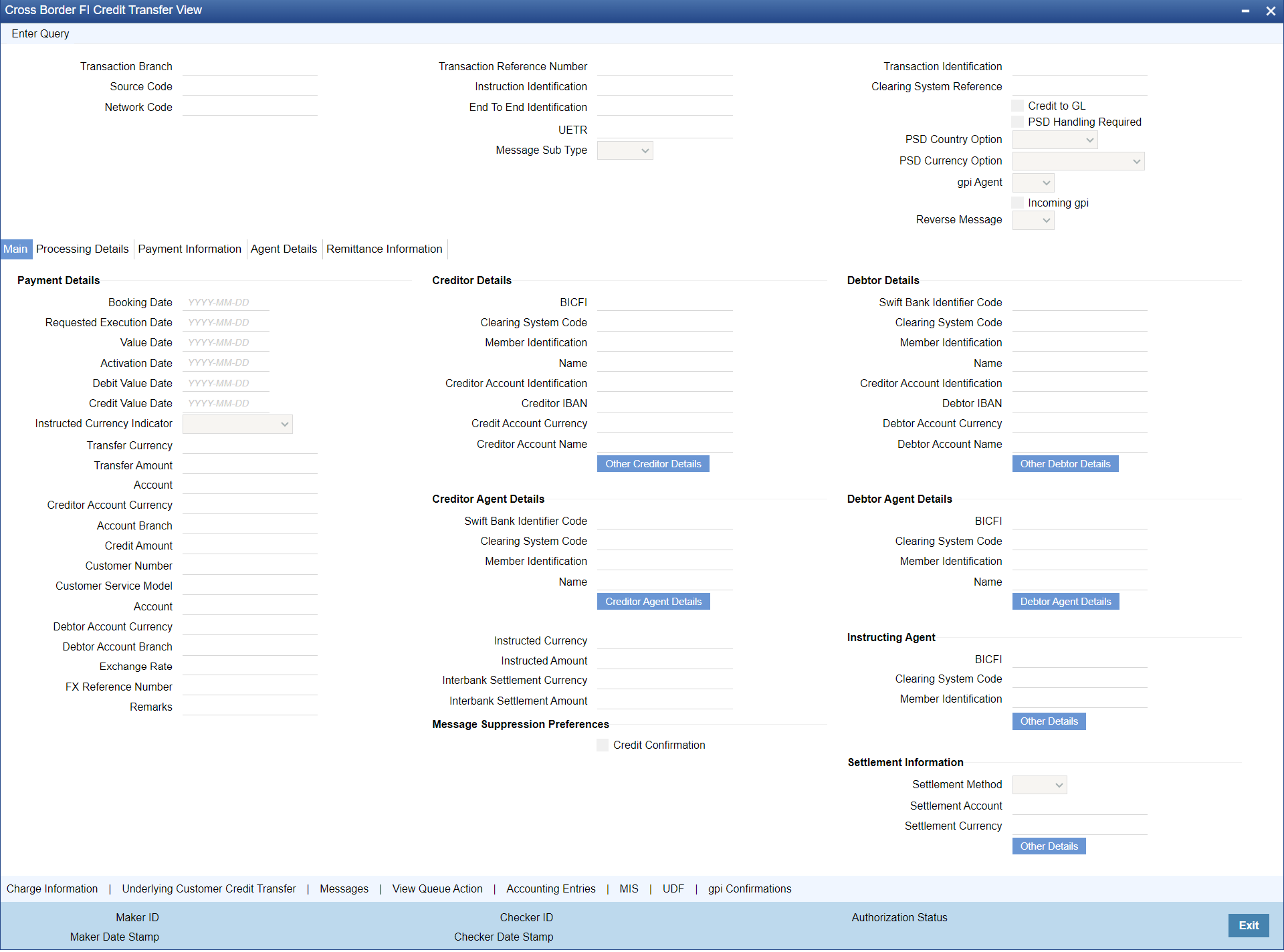Check the Incoming gpi box
This screenshot has width=1284, height=952.
coord(1018,203)
